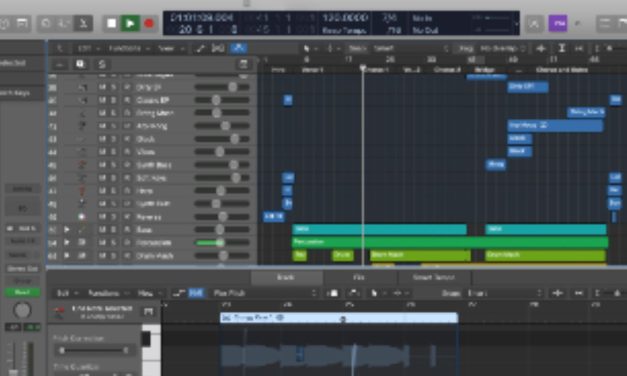
Task: Solo the Horns track
Action: coord(114,191)
